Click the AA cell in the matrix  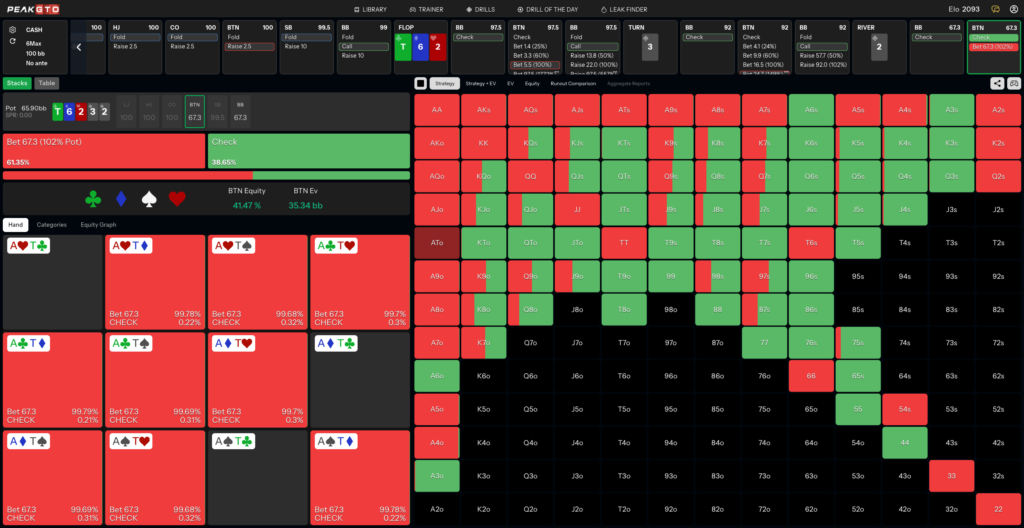pos(436,110)
